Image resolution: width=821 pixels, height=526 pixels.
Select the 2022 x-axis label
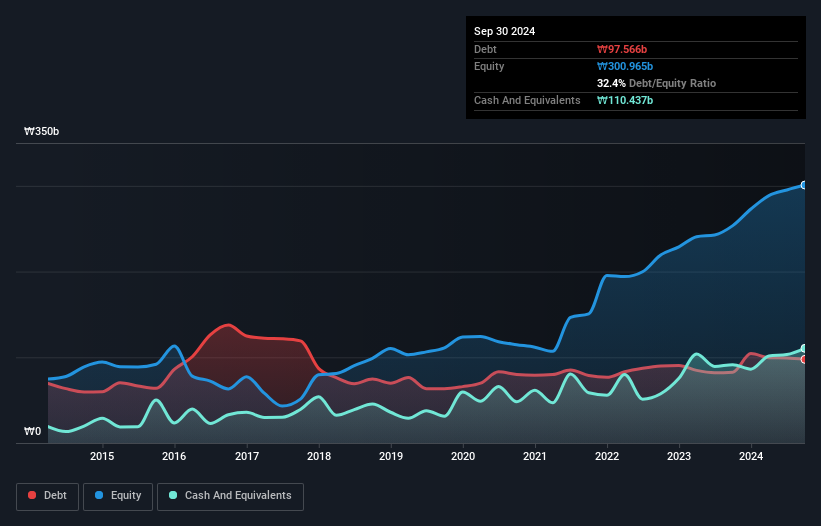click(607, 456)
